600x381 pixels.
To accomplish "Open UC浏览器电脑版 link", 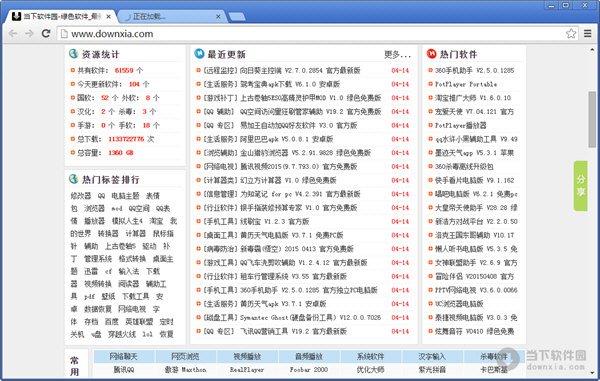I will point(459,304).
